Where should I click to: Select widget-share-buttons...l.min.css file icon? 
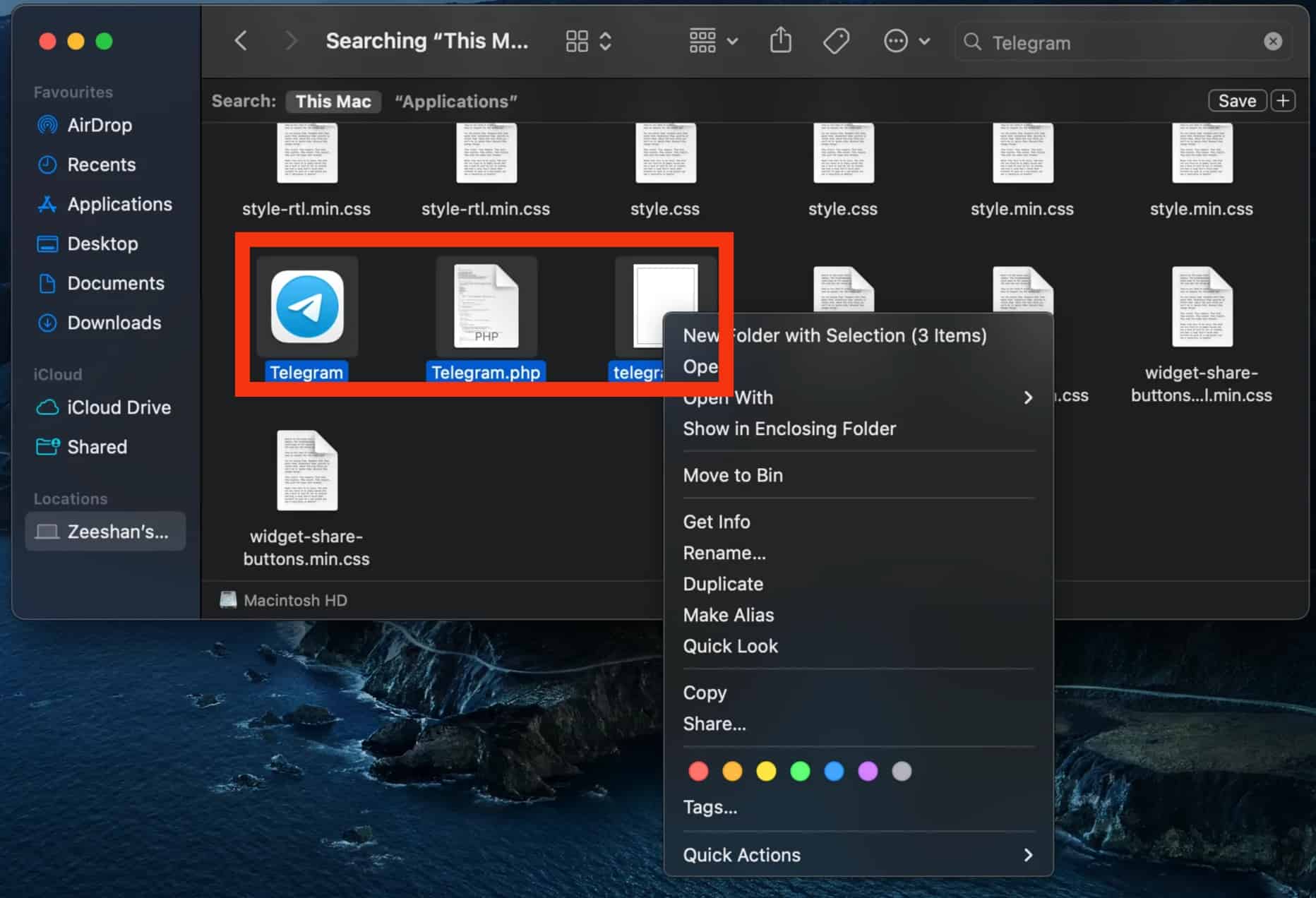pyautogui.click(x=1202, y=306)
